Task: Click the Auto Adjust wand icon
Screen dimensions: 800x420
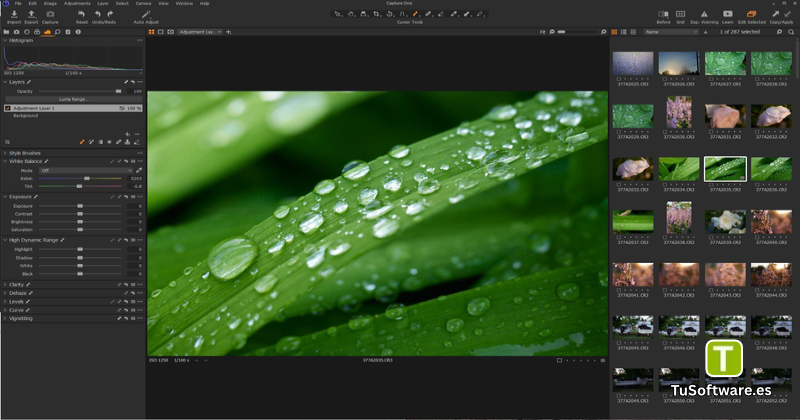Action: (146, 14)
